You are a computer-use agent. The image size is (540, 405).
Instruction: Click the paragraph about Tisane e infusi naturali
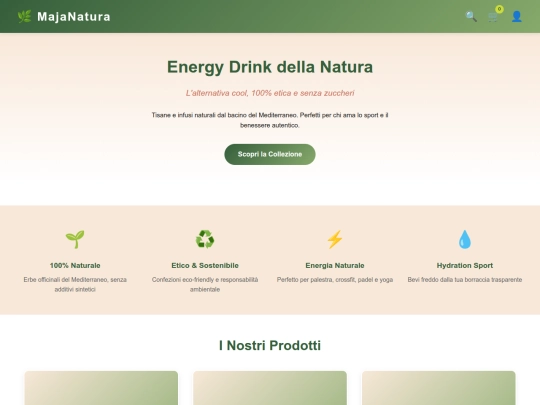[x=270, y=120]
